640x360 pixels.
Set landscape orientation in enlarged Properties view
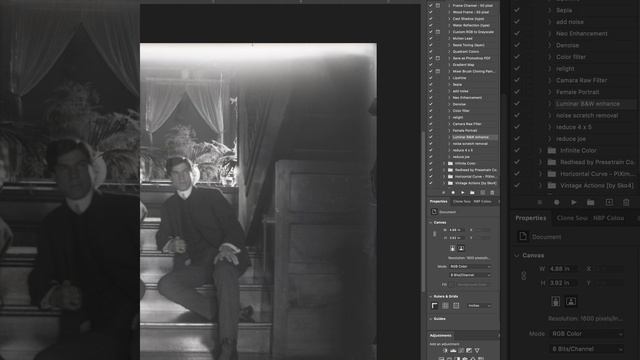tap(571, 302)
